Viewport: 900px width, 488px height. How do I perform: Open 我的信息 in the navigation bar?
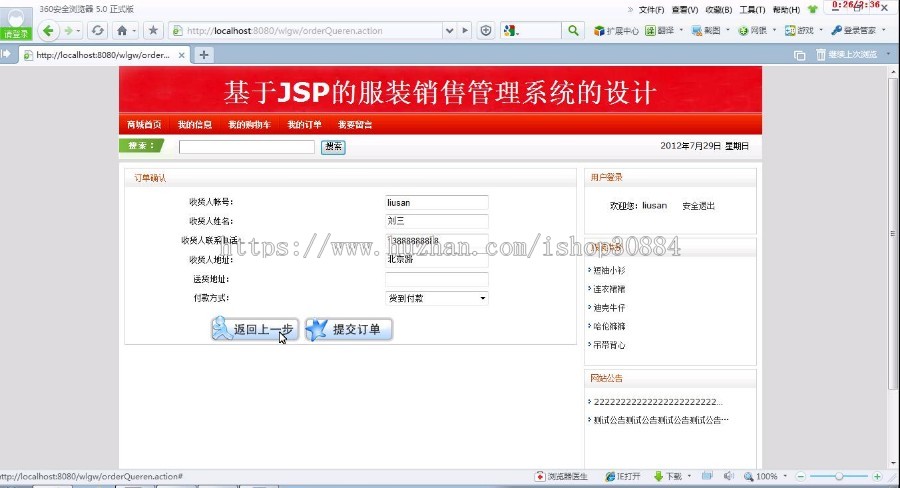point(195,125)
